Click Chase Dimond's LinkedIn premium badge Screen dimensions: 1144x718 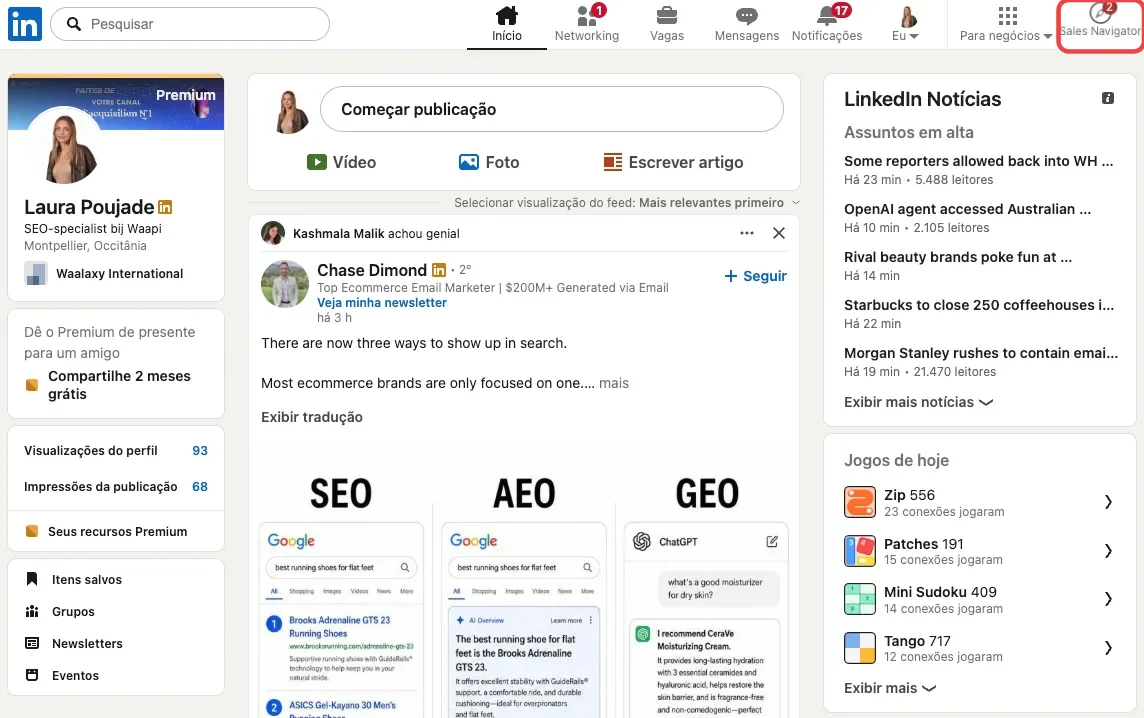[438, 270]
